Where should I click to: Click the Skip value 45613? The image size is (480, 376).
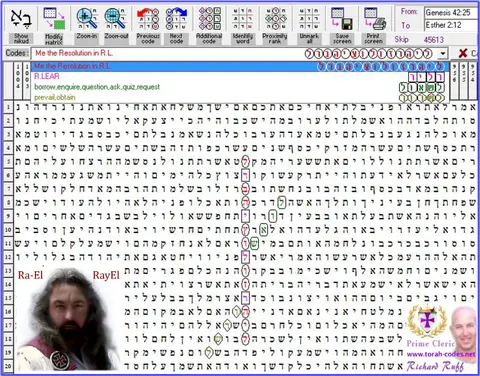tap(434, 40)
